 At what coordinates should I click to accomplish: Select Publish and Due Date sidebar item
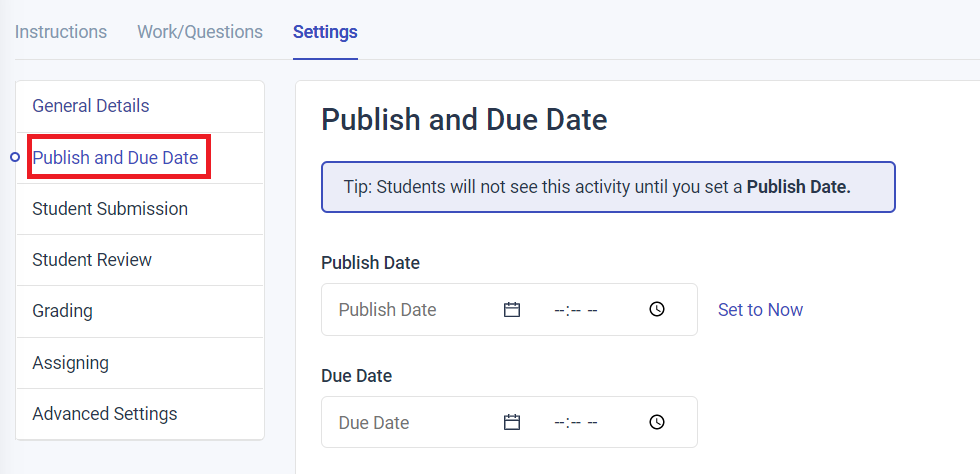(x=116, y=158)
